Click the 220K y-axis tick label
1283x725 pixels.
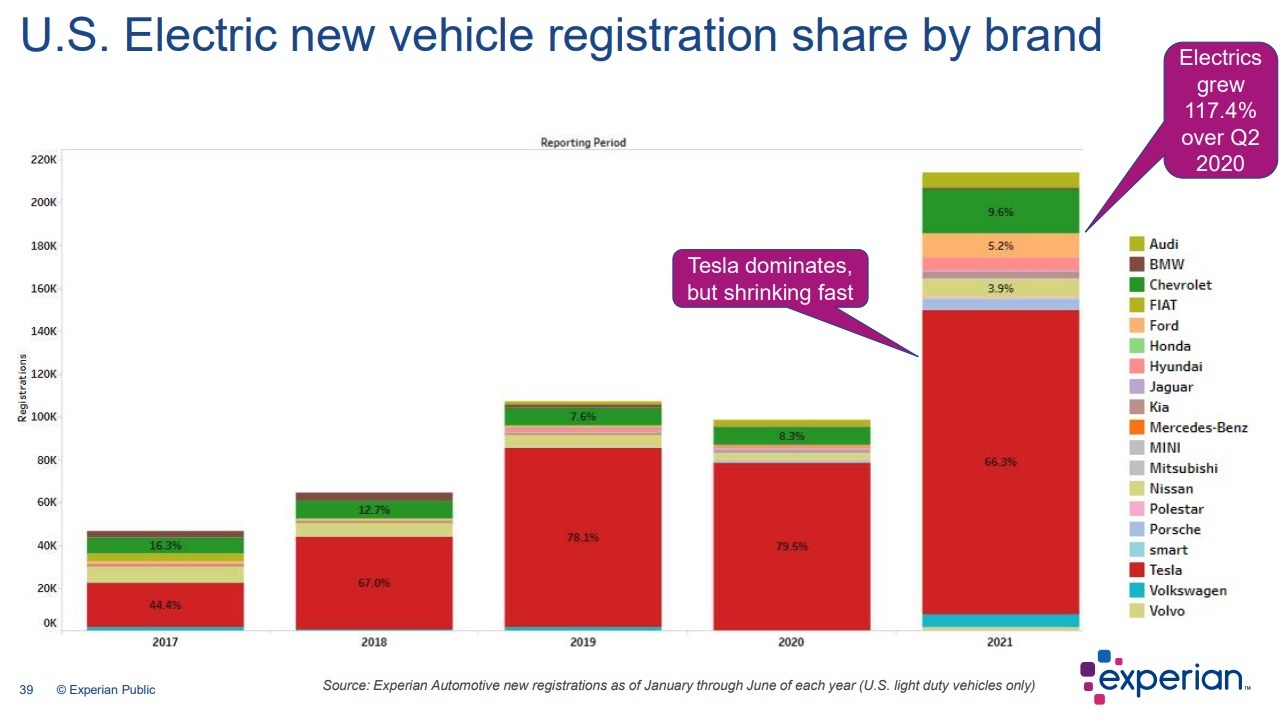point(45,159)
